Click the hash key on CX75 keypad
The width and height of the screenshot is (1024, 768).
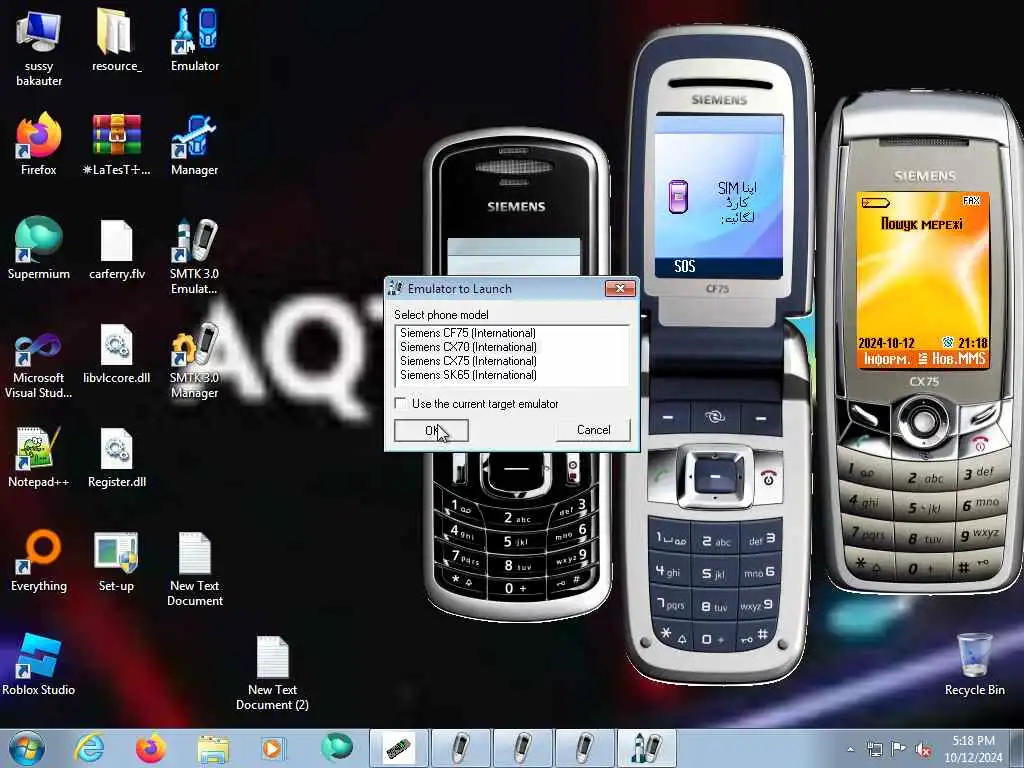coord(971,567)
